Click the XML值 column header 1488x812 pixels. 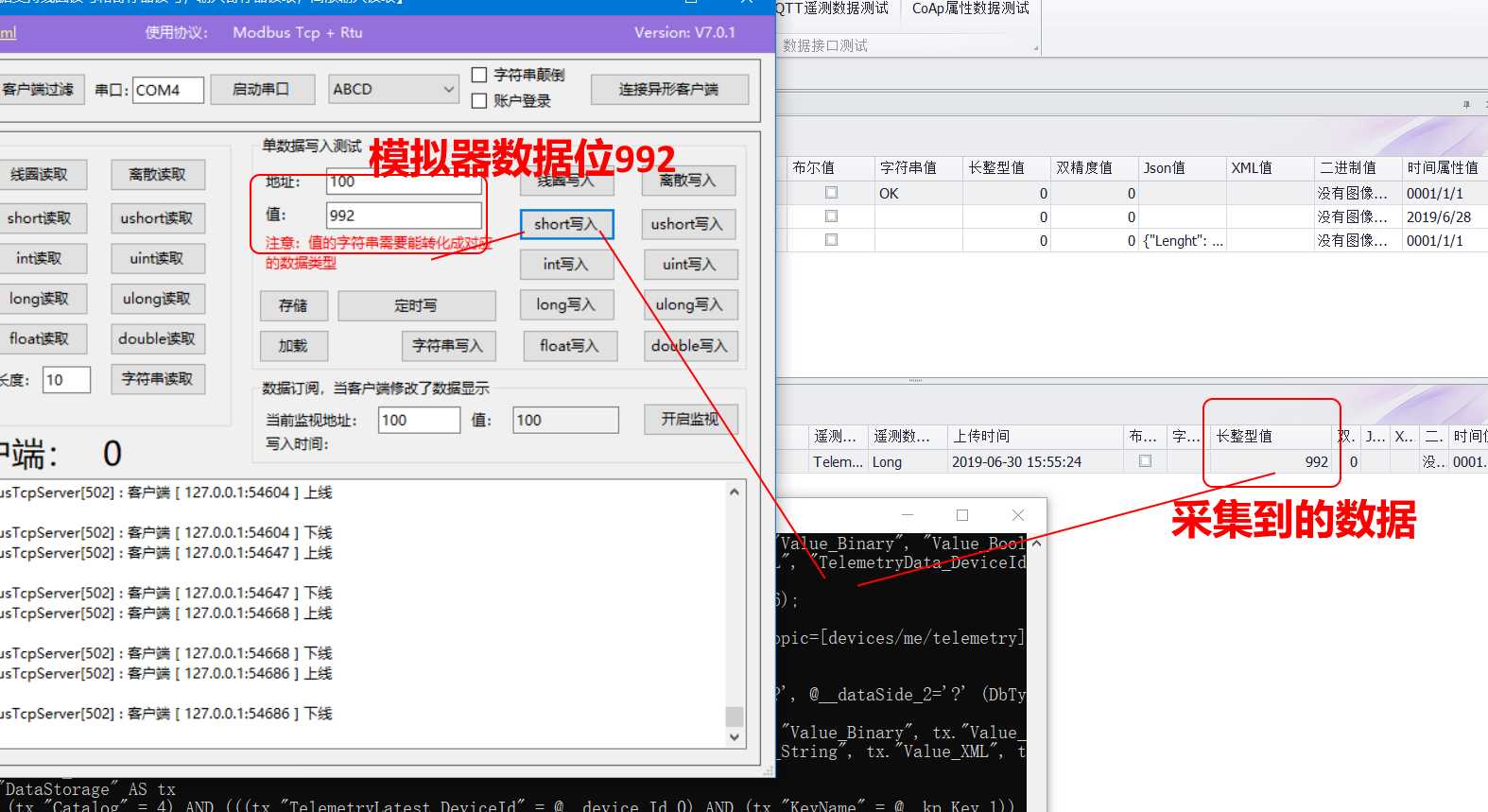[x=1271, y=167]
